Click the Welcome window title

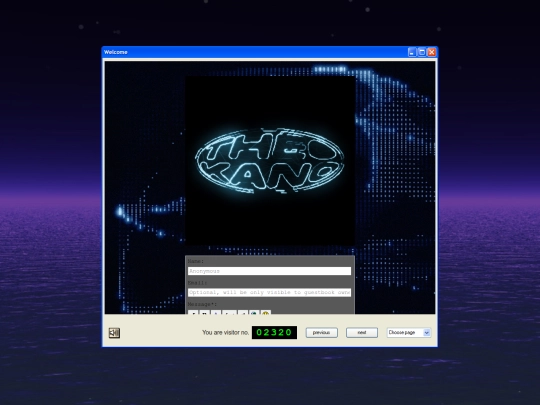116,52
